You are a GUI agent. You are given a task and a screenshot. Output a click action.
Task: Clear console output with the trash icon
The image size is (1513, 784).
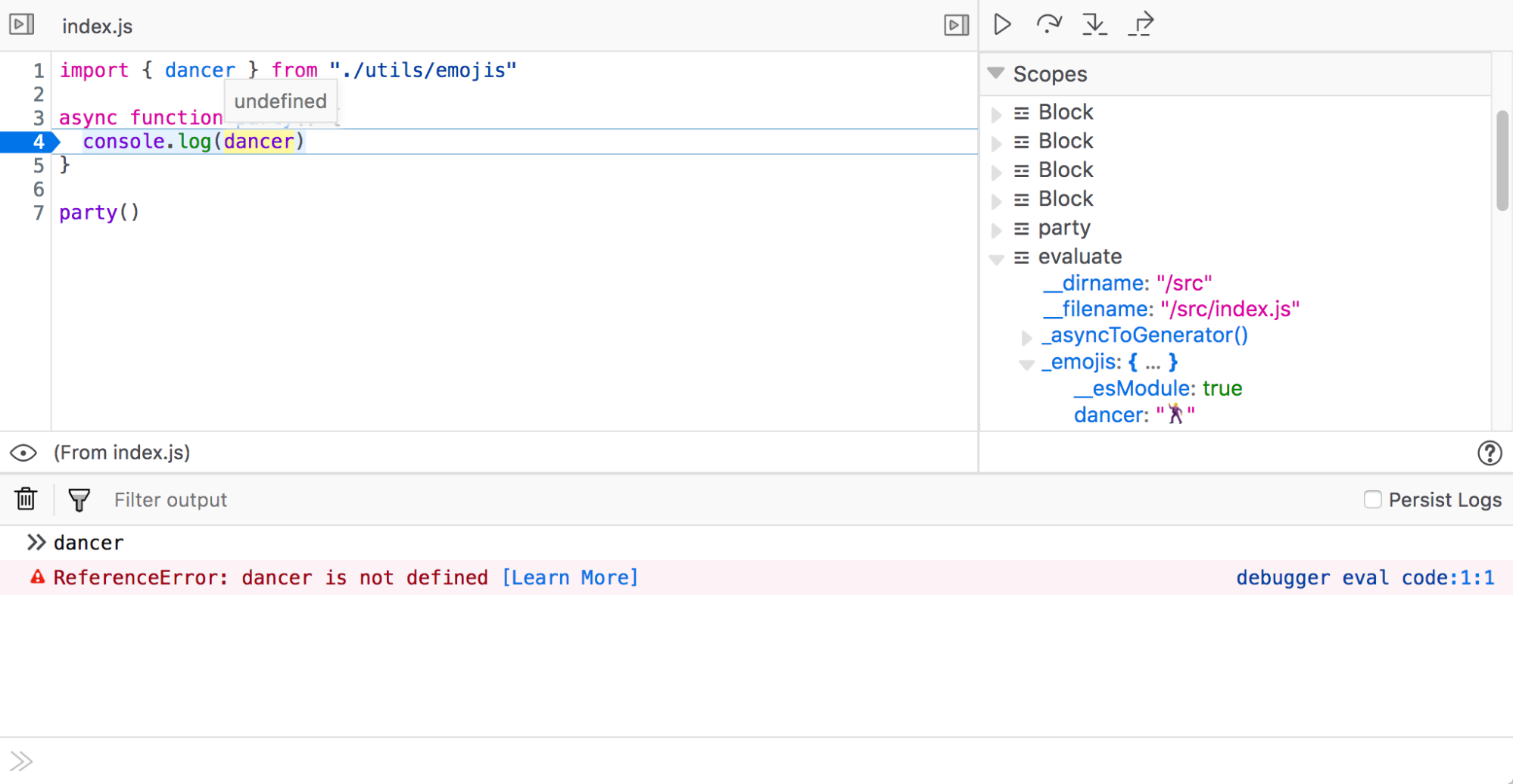click(25, 499)
